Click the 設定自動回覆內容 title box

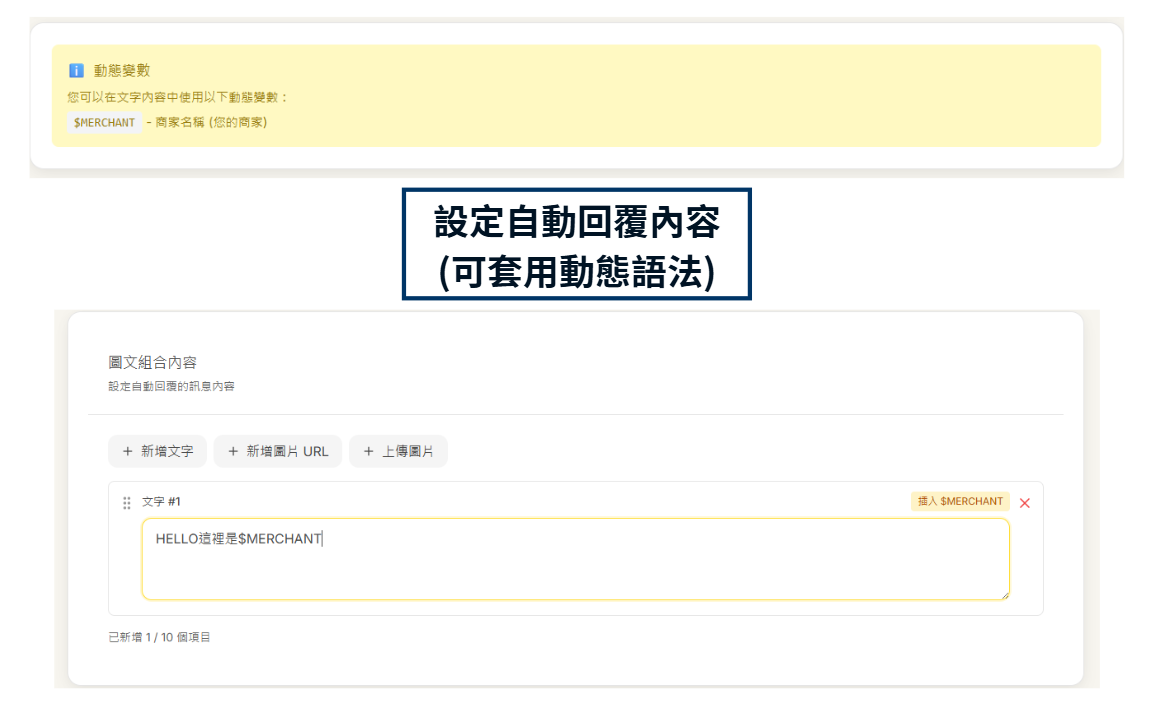click(x=576, y=245)
